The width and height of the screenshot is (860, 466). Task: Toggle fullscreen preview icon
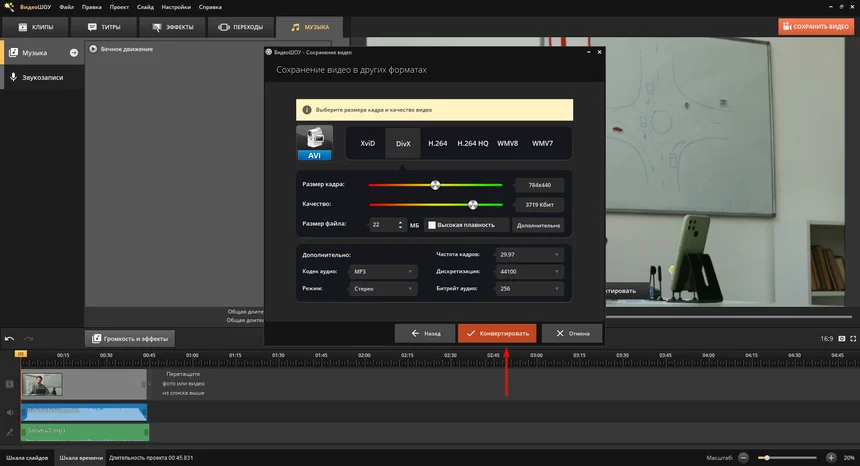tap(853, 339)
